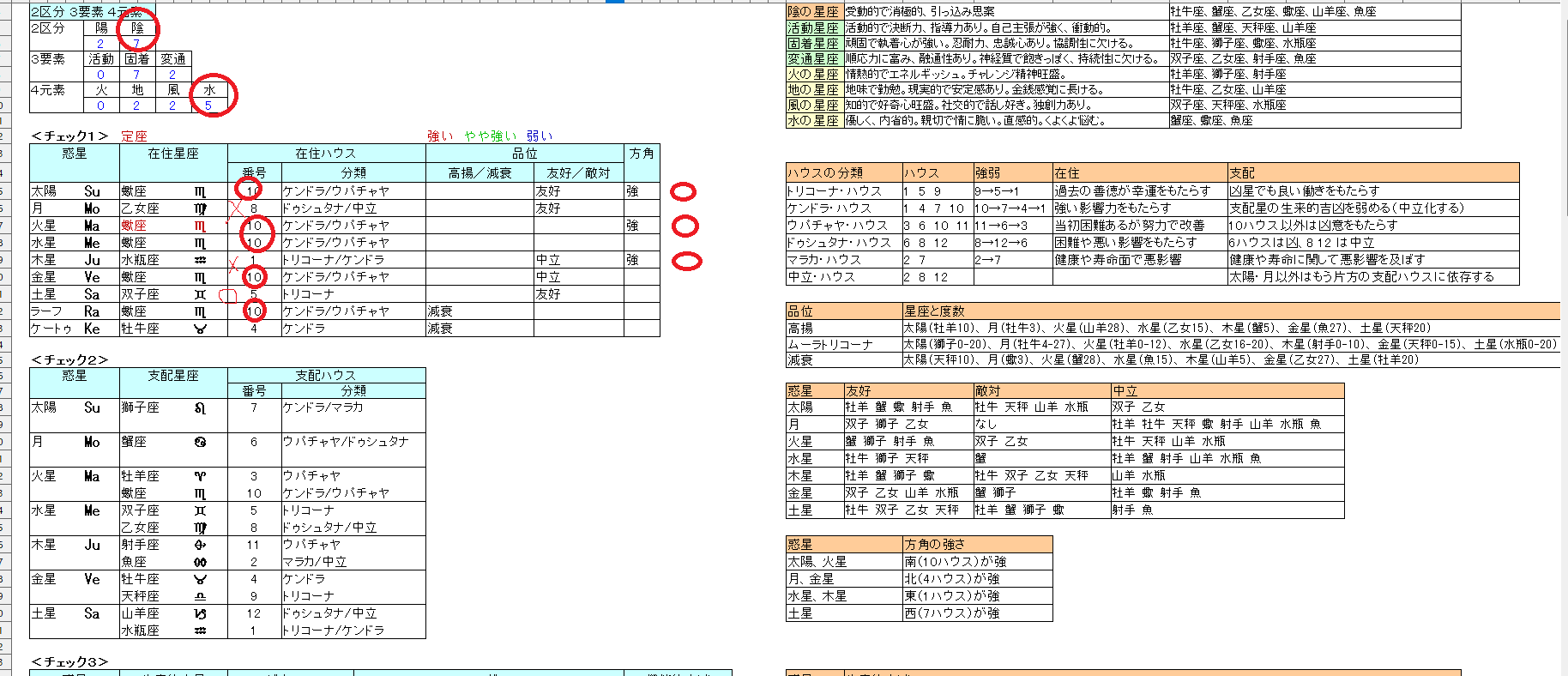Screen dimensions: 1568x676
Task: Click the 敵対 column header cell
Action: pos(1041,390)
